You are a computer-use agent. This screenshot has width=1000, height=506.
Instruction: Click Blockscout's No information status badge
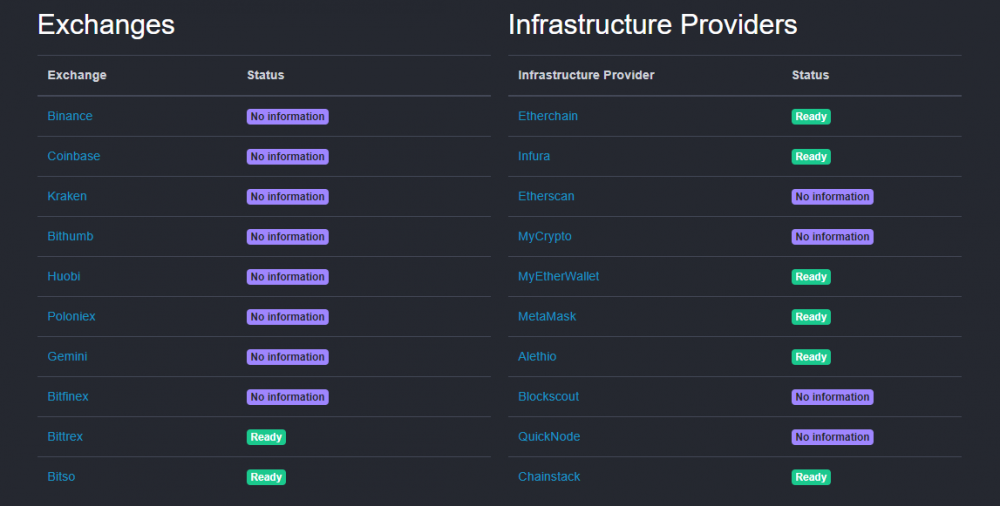(x=832, y=397)
